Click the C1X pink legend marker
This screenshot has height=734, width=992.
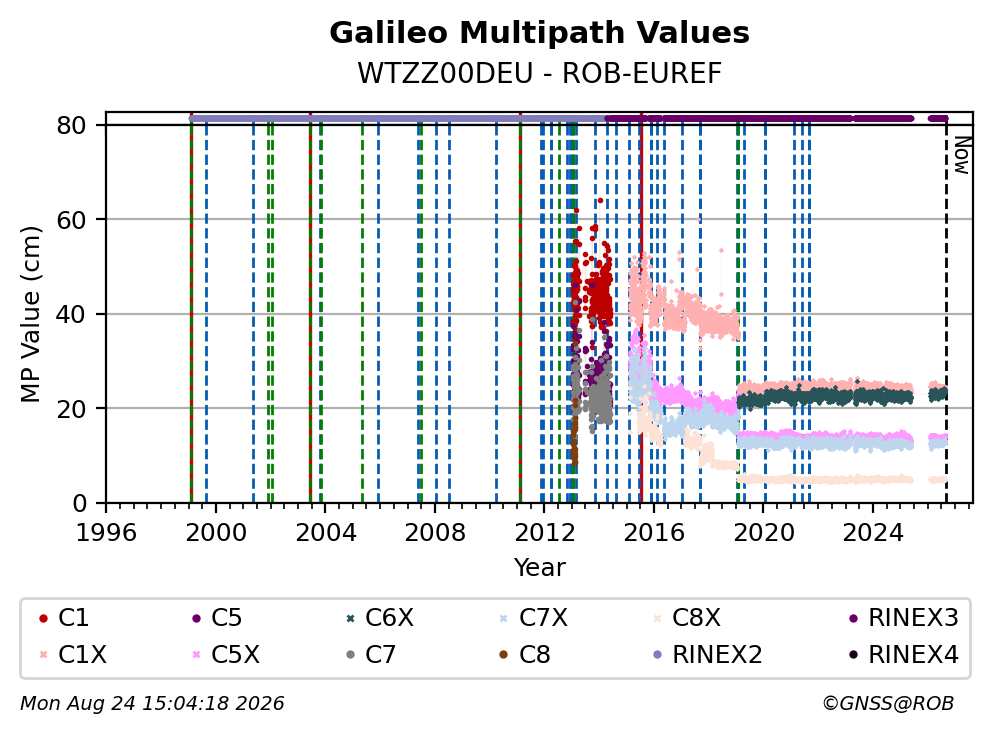[x=44, y=655]
